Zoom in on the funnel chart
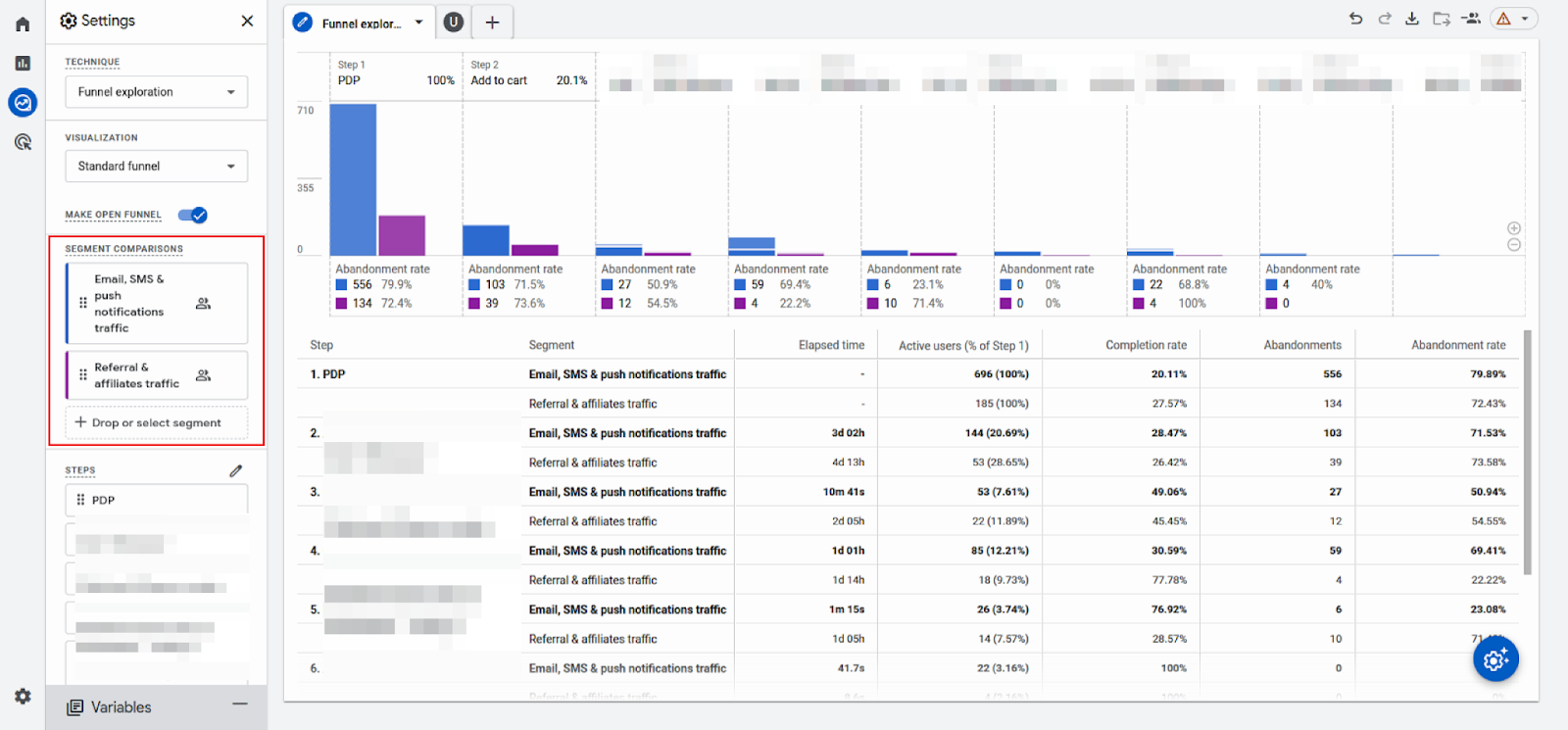Viewport: 1568px width, 730px height. (1513, 228)
